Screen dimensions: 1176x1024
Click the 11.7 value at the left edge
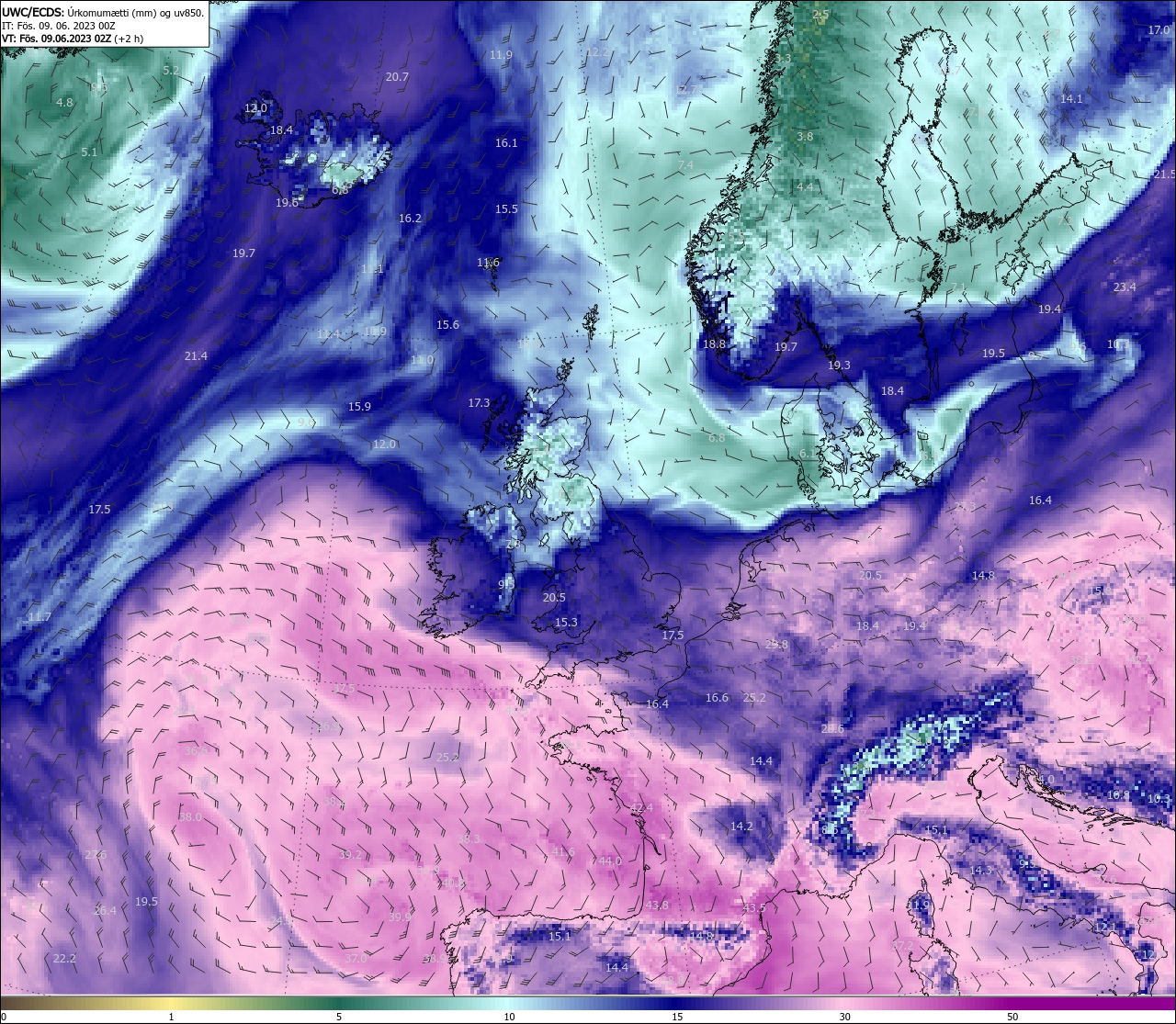pos(40,617)
